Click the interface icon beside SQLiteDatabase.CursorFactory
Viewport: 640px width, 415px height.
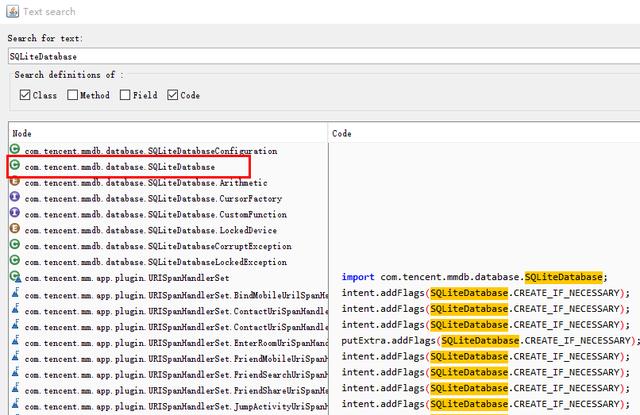(x=15, y=197)
